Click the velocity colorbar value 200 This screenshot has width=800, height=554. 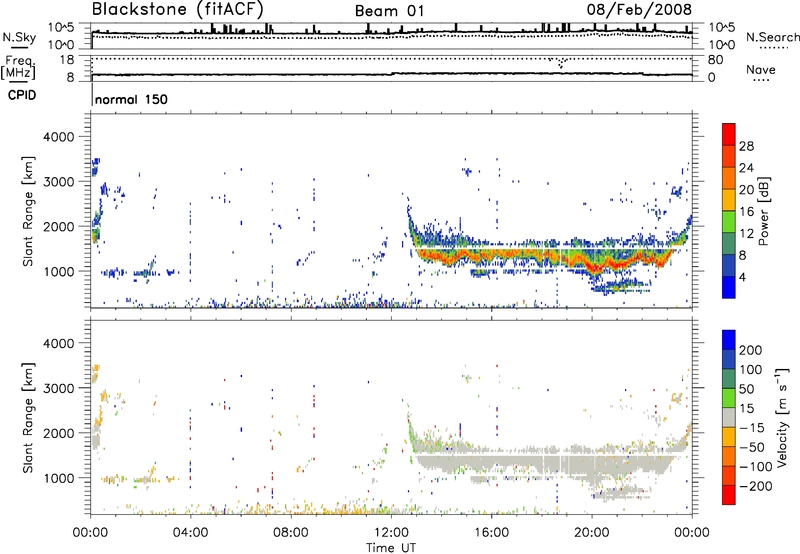pyautogui.click(x=750, y=350)
